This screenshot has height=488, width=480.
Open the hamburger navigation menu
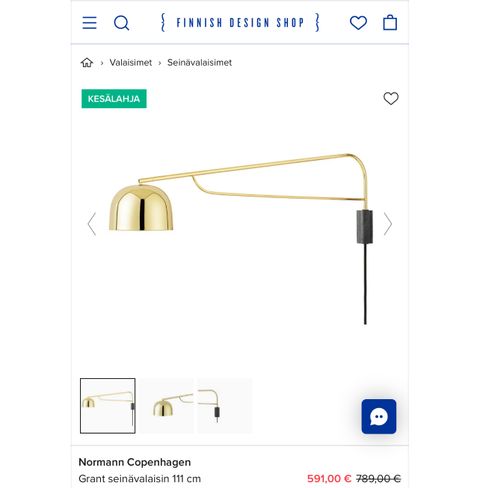coord(89,23)
